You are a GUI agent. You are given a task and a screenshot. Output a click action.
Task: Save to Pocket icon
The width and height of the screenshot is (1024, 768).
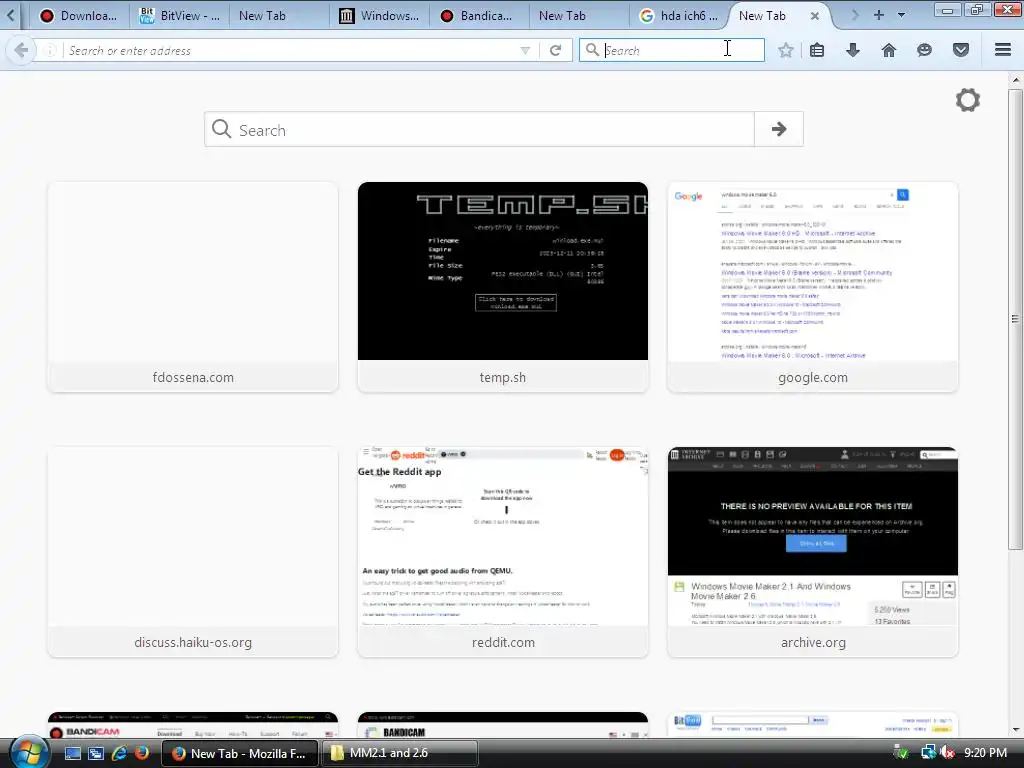[961, 50]
